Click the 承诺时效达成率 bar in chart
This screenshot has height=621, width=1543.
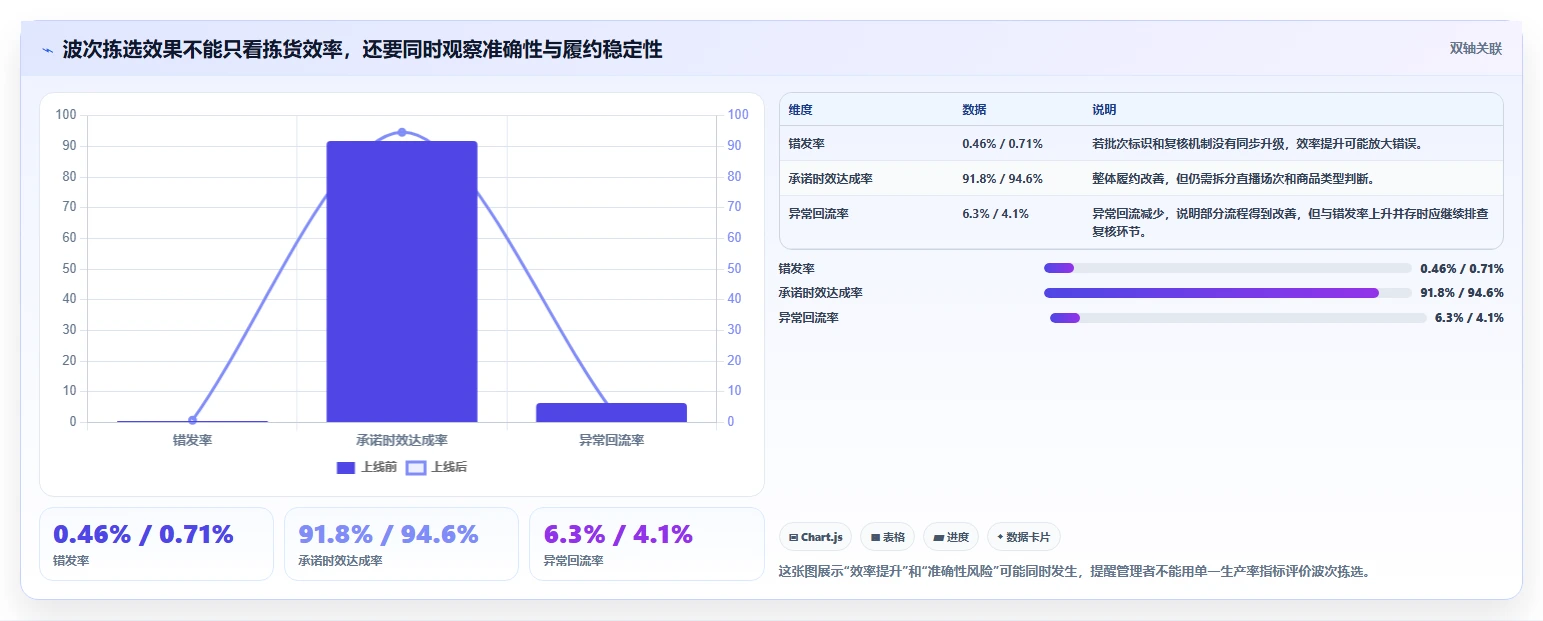pyautogui.click(x=402, y=281)
